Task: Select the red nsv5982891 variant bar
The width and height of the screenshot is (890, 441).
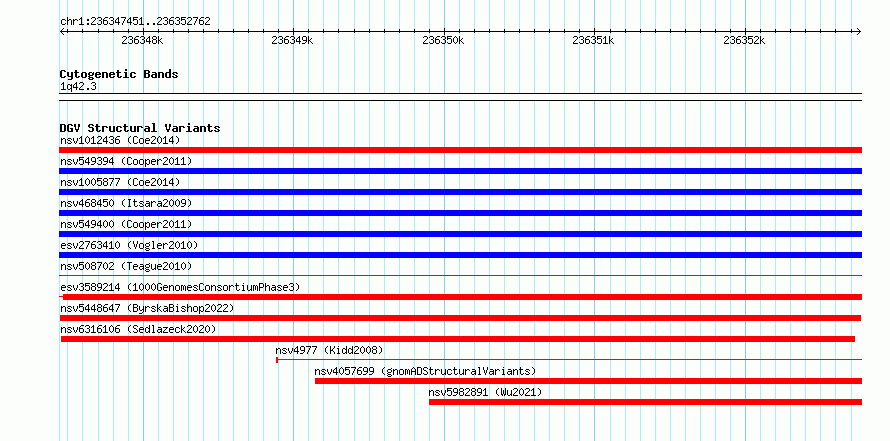Action: tap(645, 402)
